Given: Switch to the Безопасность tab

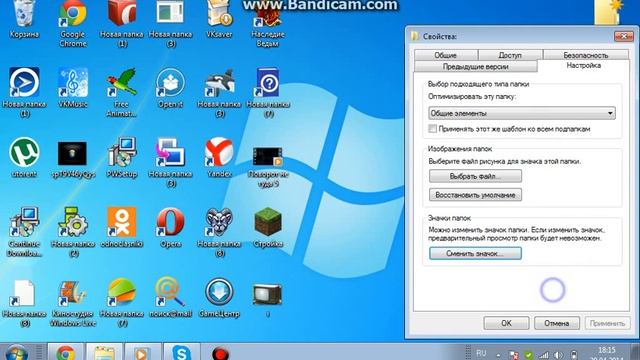Looking at the screenshot, I should 586,55.
